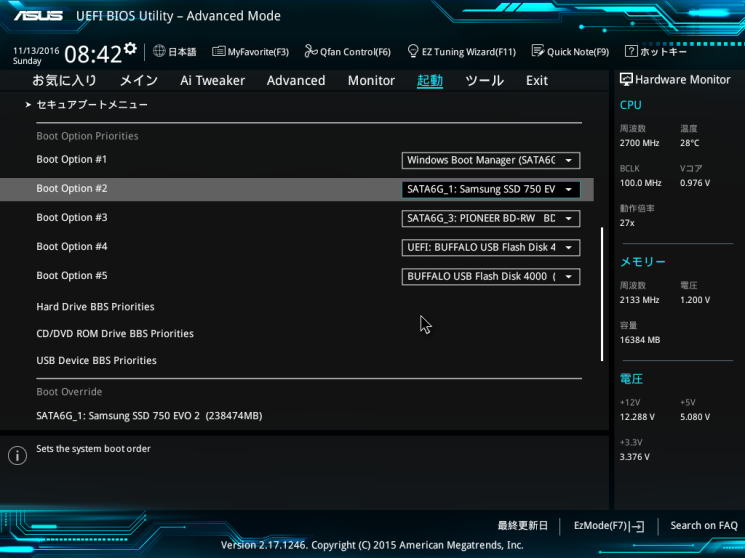745x558 pixels.
Task: Click Boot Override heading
Action: point(69,392)
